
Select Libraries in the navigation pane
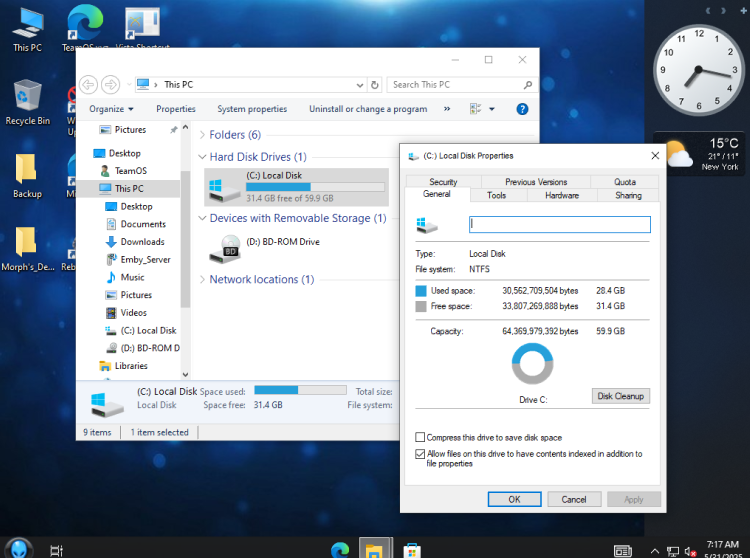[131, 366]
